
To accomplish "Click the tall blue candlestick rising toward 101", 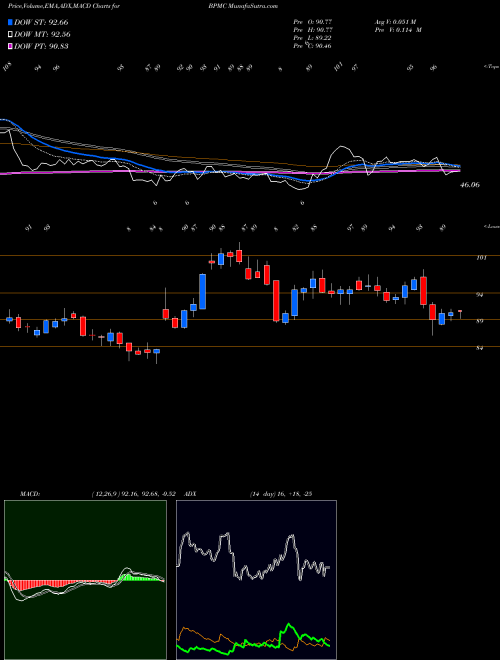I will point(202,291).
